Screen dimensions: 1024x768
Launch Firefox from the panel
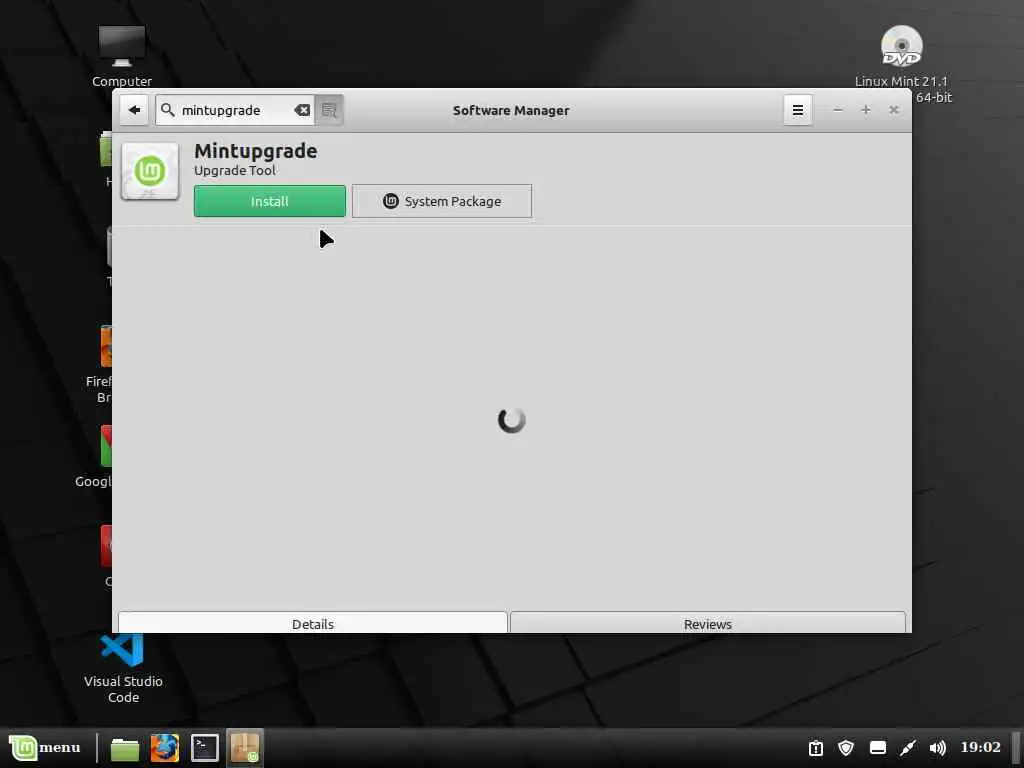[x=165, y=748]
